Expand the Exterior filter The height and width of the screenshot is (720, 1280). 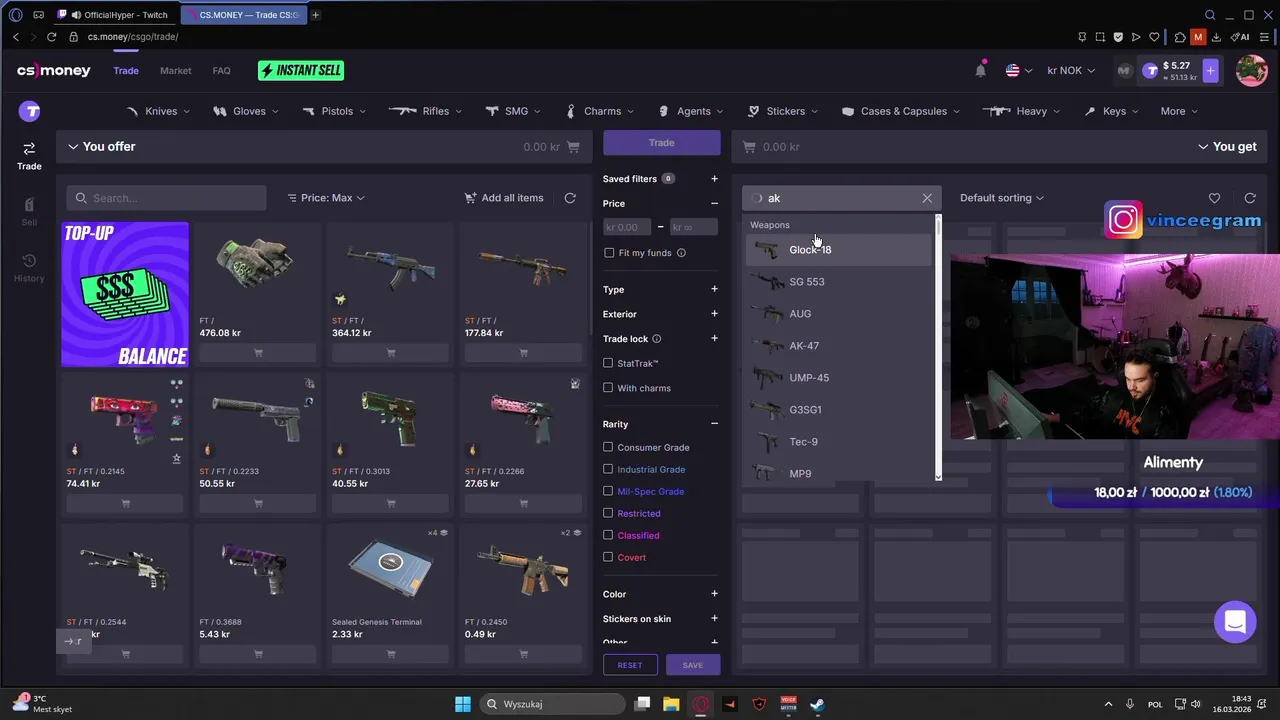tap(714, 314)
